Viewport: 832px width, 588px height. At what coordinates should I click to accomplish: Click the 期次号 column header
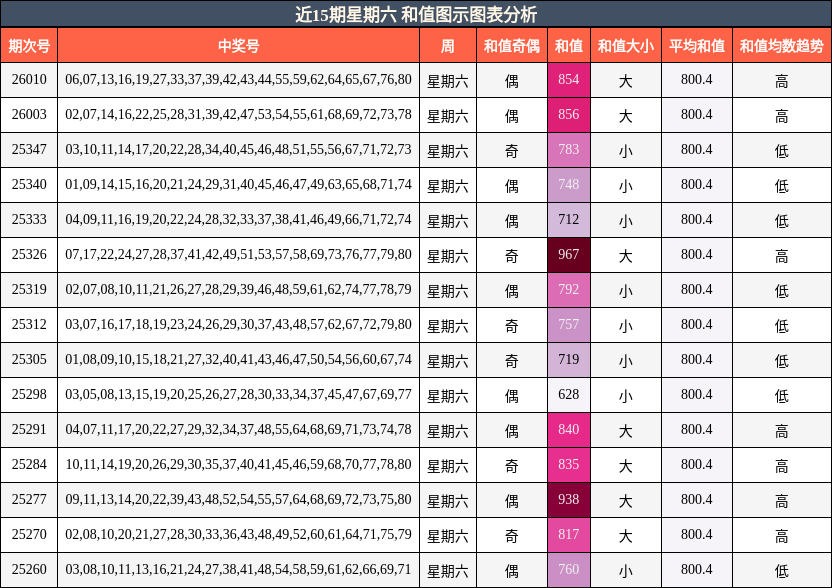29,44
